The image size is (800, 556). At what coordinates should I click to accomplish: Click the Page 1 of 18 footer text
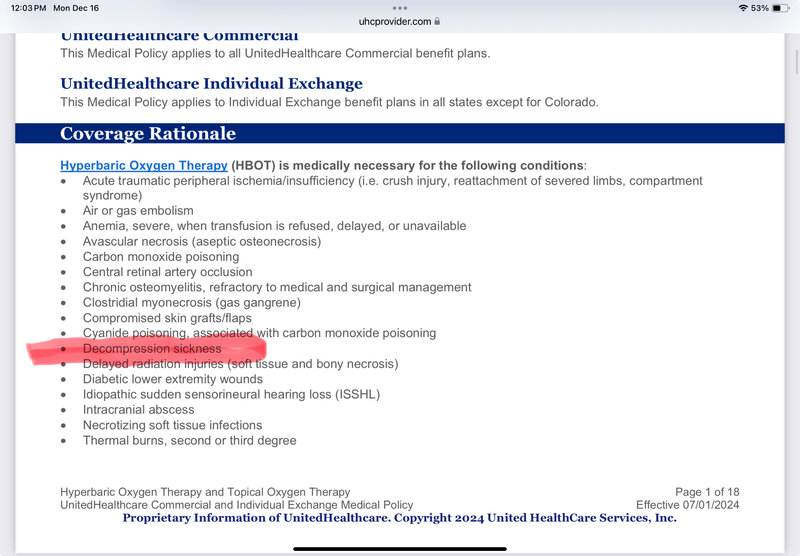(707, 492)
